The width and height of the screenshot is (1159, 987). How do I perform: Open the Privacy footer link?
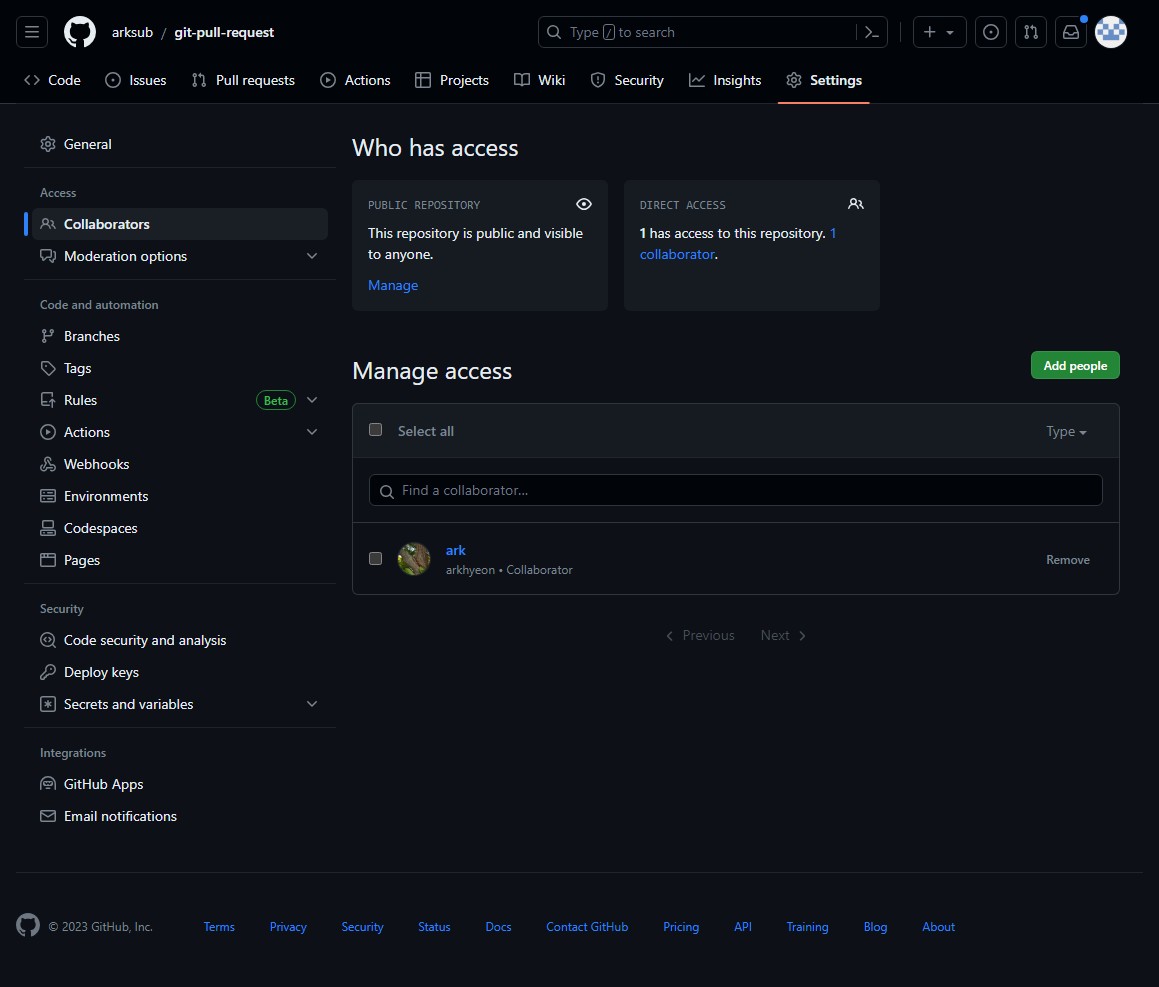288,926
